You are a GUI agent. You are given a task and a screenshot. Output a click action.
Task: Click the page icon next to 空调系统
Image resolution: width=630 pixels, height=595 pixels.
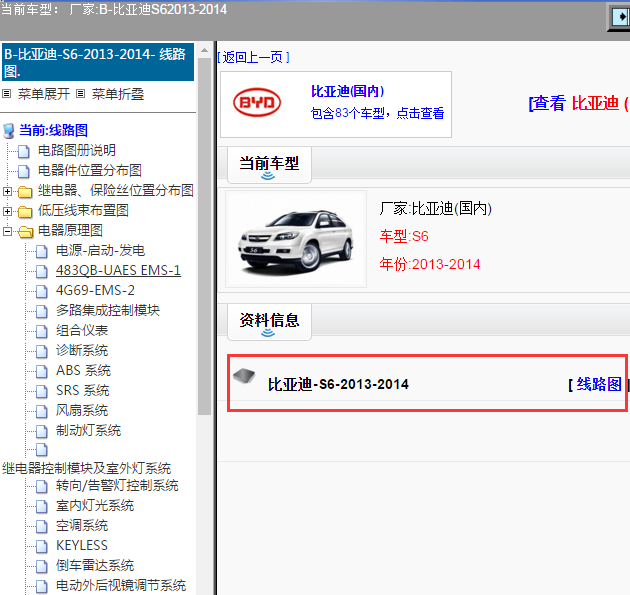(x=42, y=526)
